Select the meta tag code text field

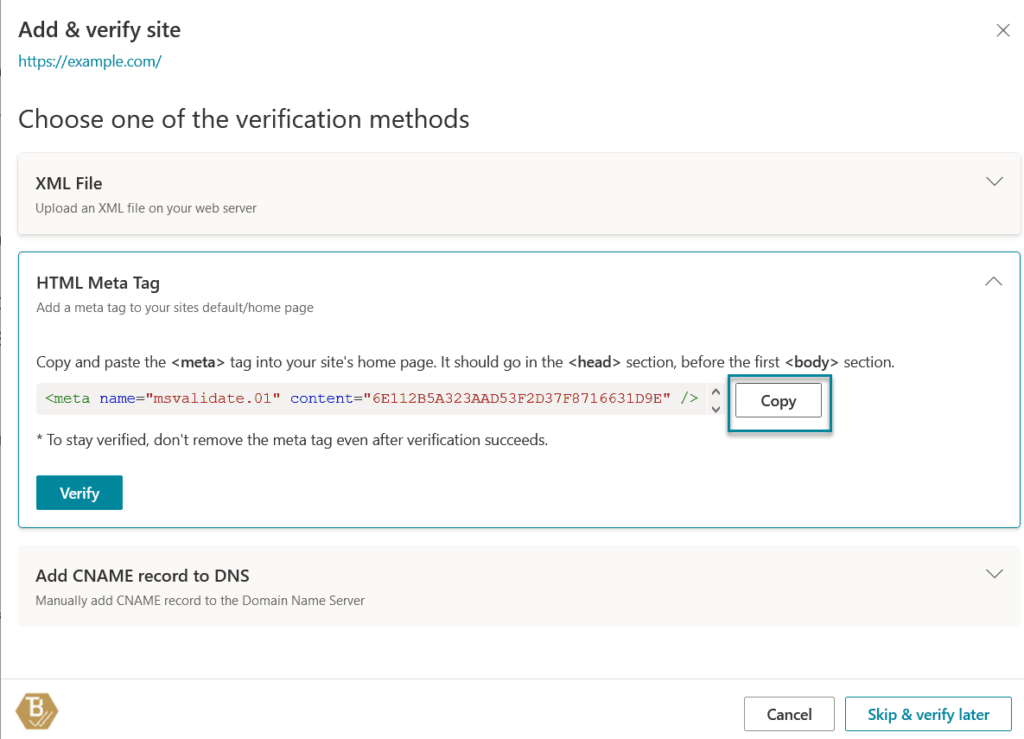370,400
